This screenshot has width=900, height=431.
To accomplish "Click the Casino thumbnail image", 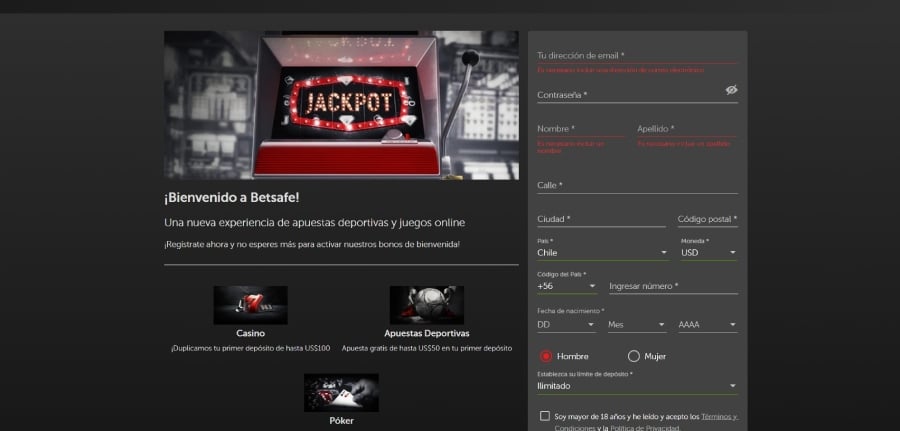I will tap(250, 305).
